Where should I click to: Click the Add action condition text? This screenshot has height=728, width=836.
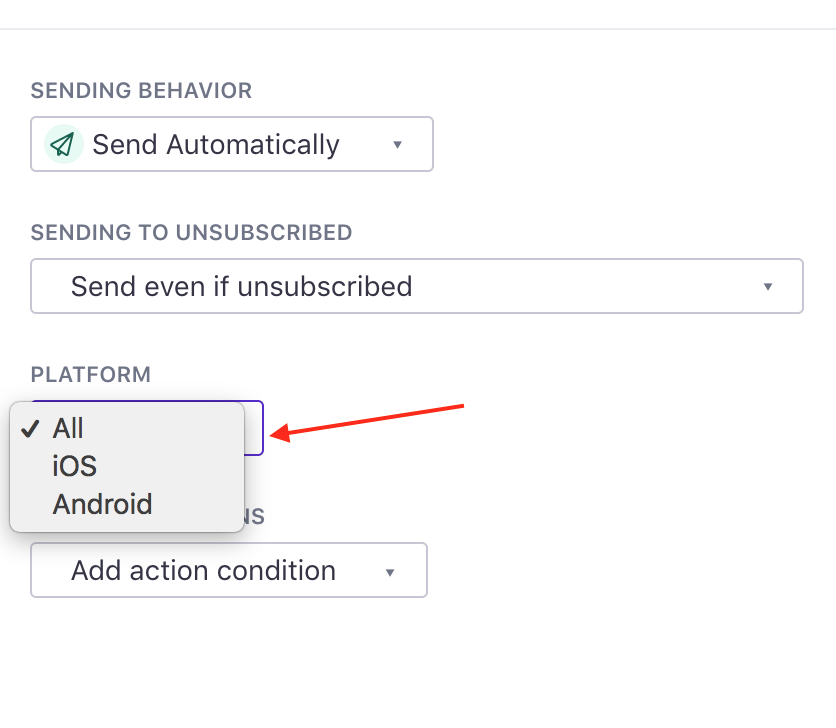click(204, 571)
